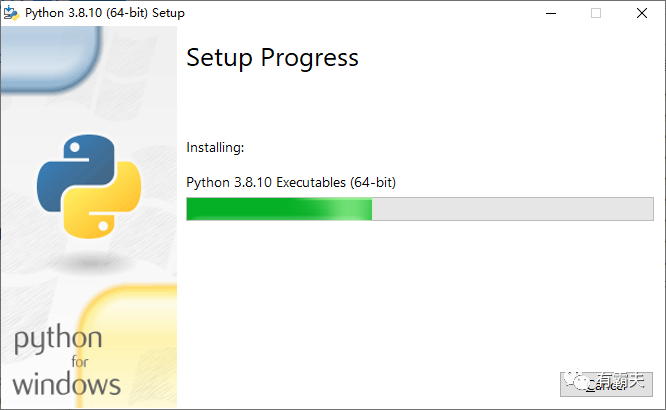Click the "python" word in sidebar branding
This screenshot has height=410, width=666.
[57, 340]
